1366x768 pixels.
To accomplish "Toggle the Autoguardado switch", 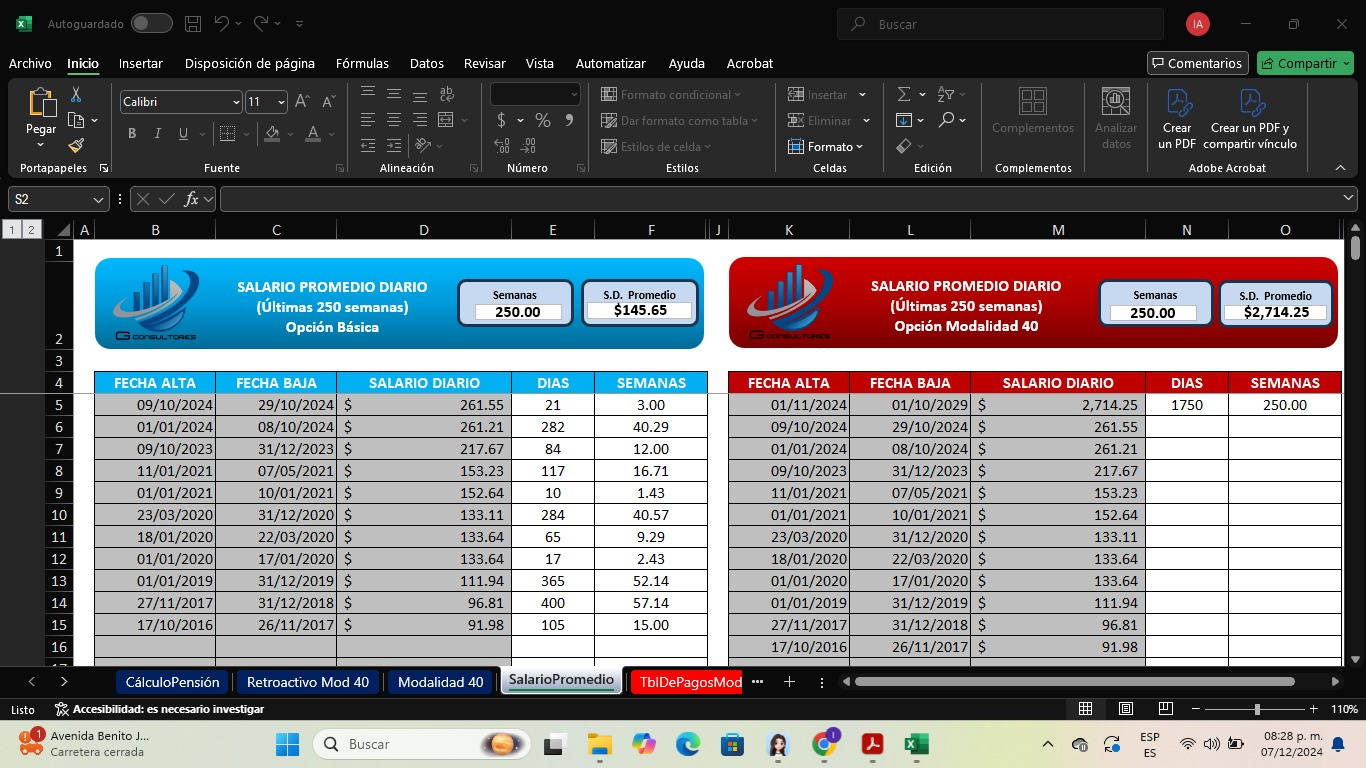I will click(x=151, y=23).
